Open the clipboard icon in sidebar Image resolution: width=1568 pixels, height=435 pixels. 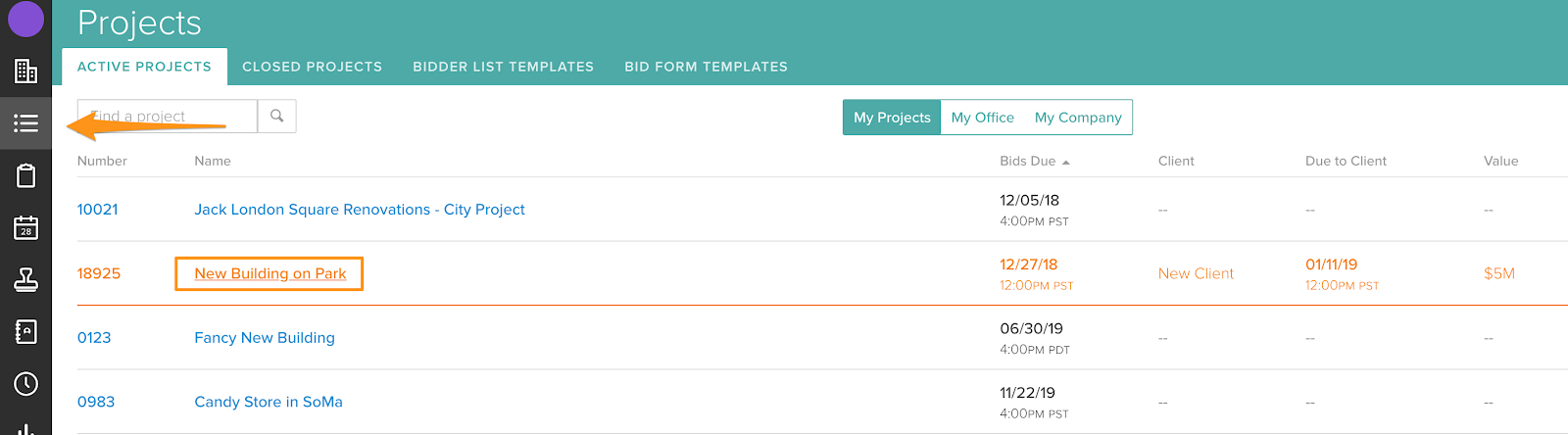(25, 175)
